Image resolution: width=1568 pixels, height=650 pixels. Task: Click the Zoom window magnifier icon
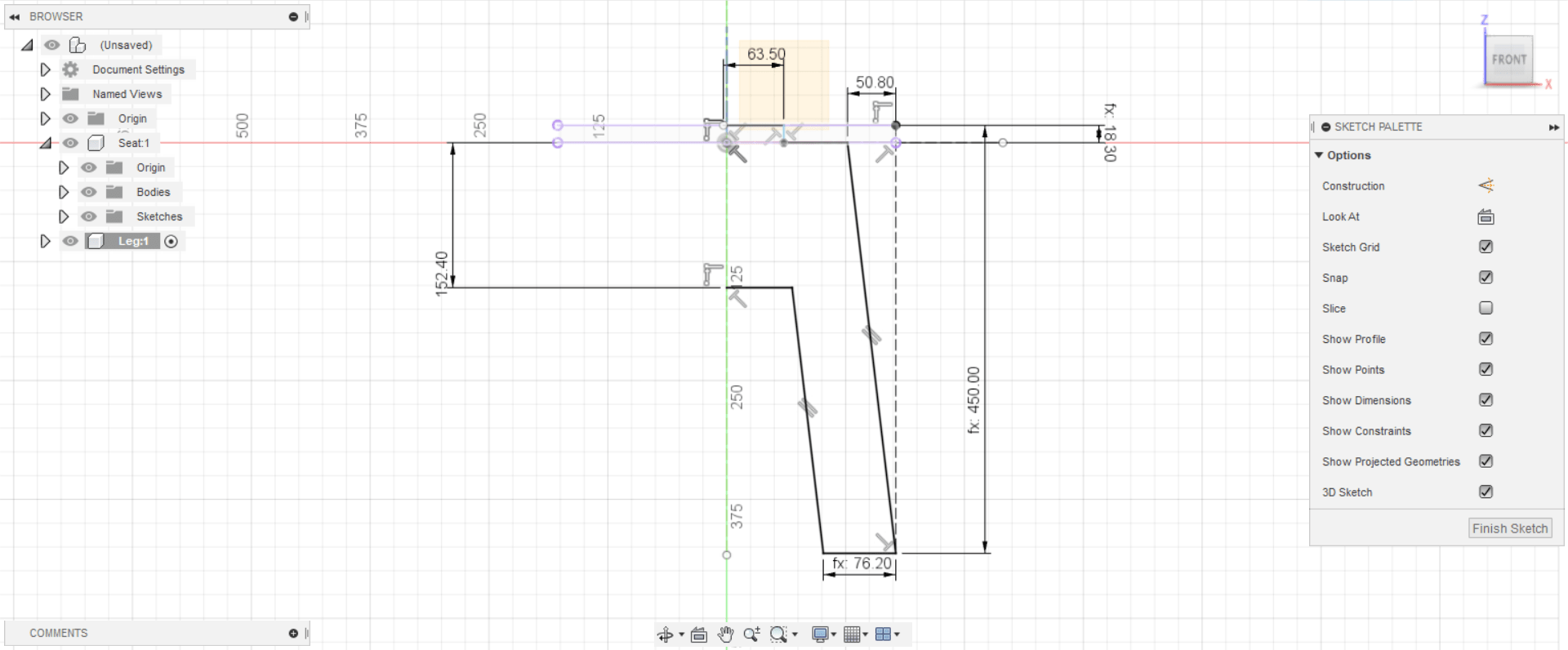pos(778,634)
